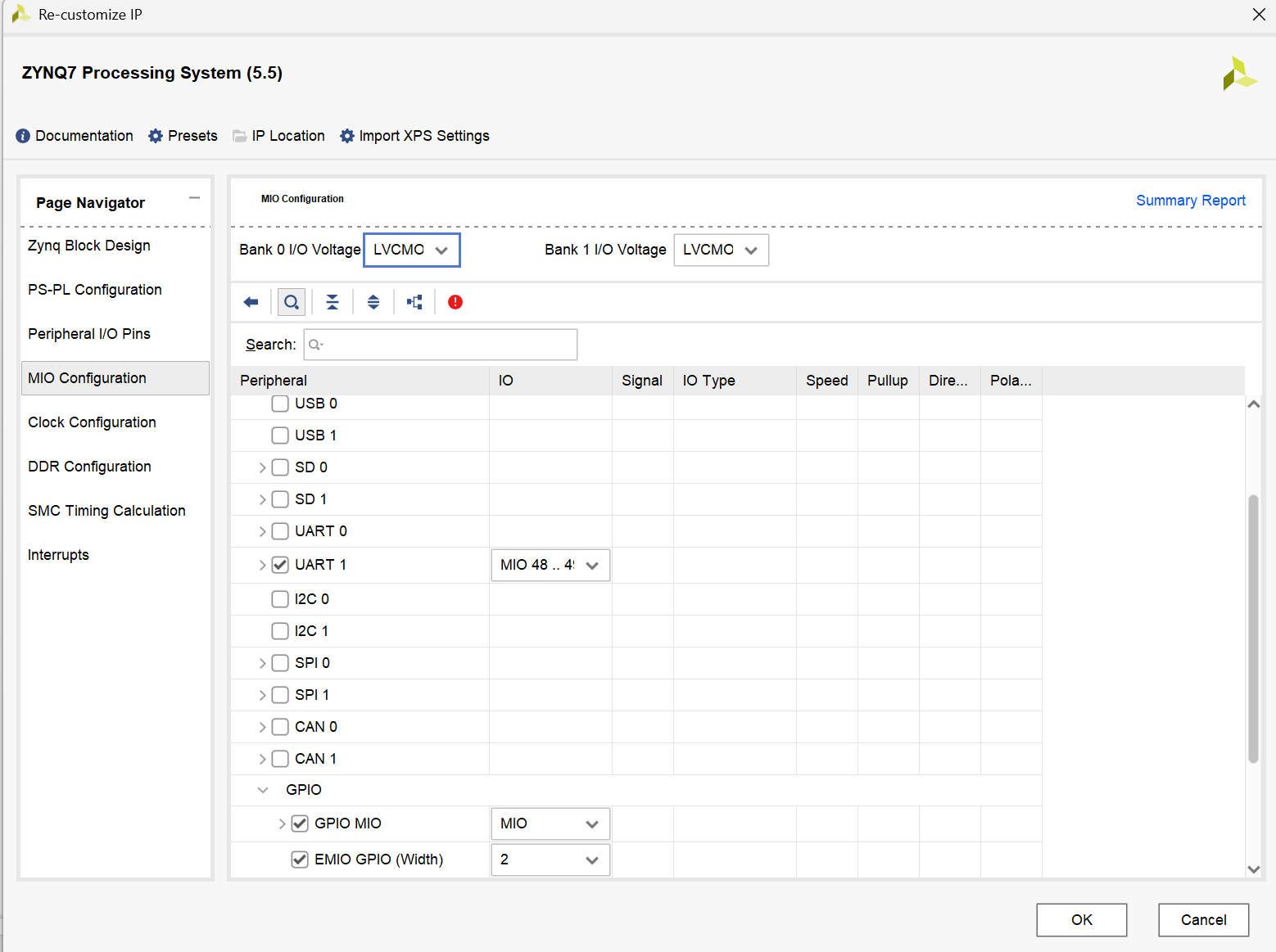Image resolution: width=1276 pixels, height=952 pixels.
Task: Go to Interrupts page
Action: (58, 555)
